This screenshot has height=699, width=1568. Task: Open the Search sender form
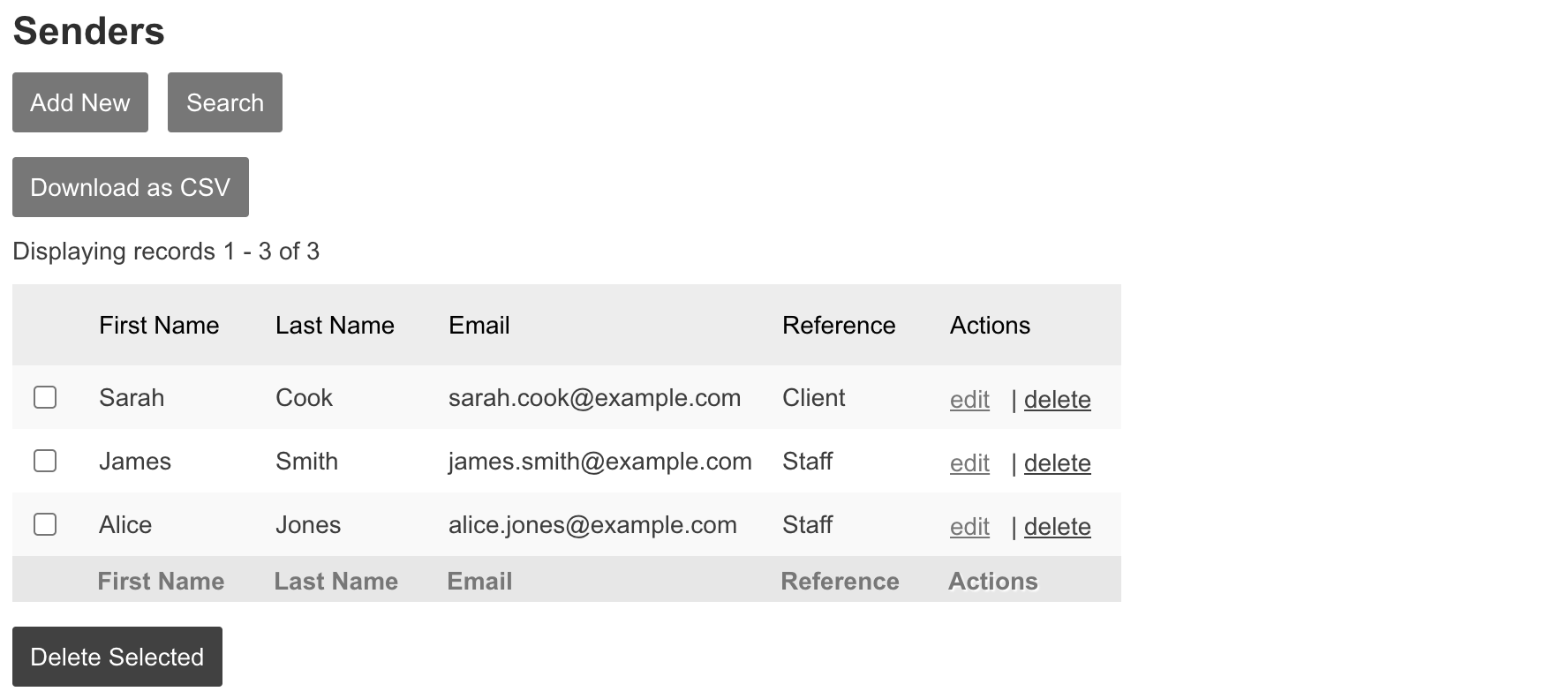coord(225,102)
